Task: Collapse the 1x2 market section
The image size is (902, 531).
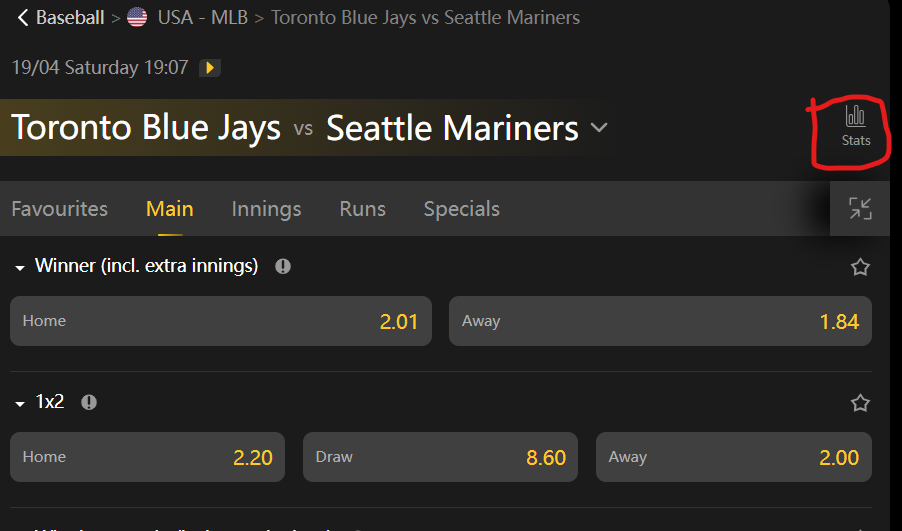Action: tap(20, 403)
